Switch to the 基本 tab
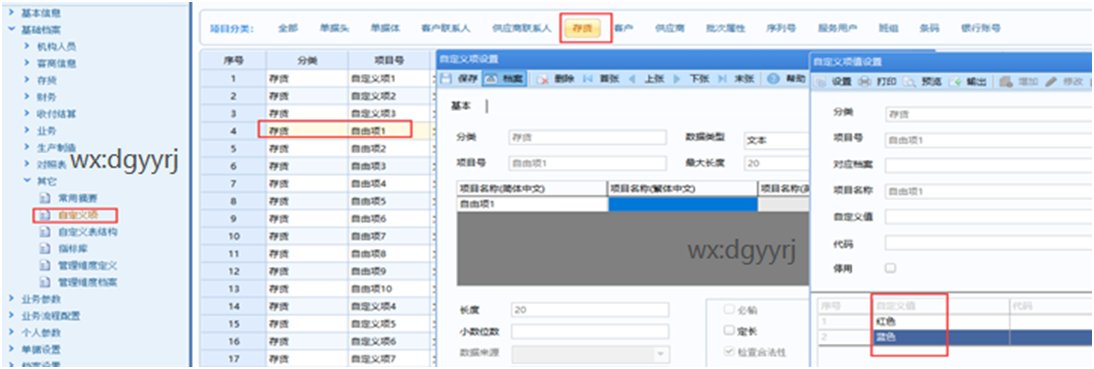 [x=460, y=106]
